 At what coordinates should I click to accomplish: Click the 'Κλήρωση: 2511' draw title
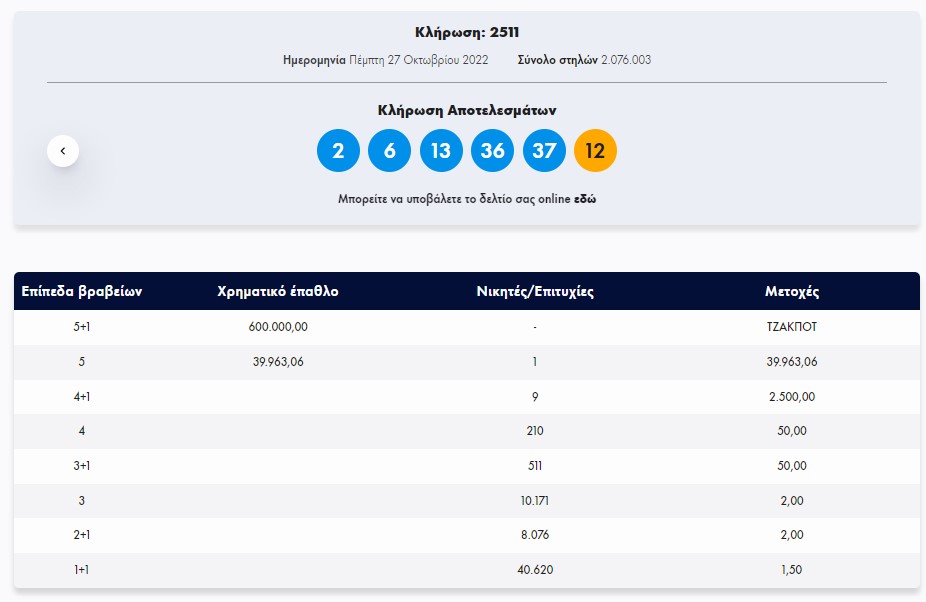467,32
